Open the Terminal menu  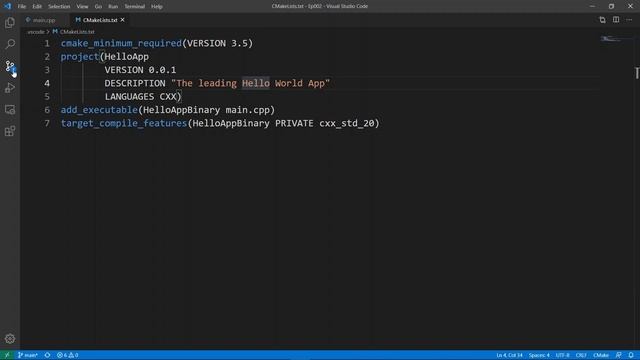(x=134, y=6)
